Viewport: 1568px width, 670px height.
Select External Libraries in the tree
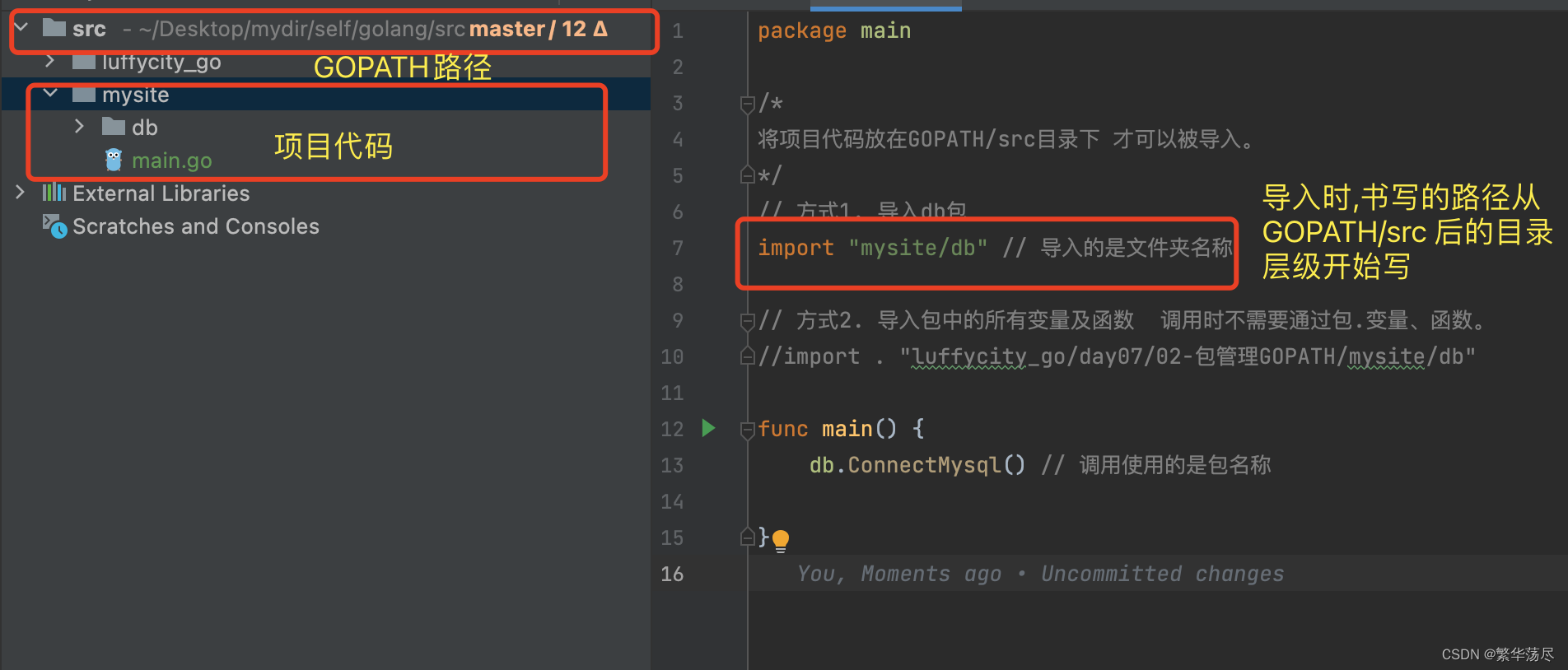(161, 193)
